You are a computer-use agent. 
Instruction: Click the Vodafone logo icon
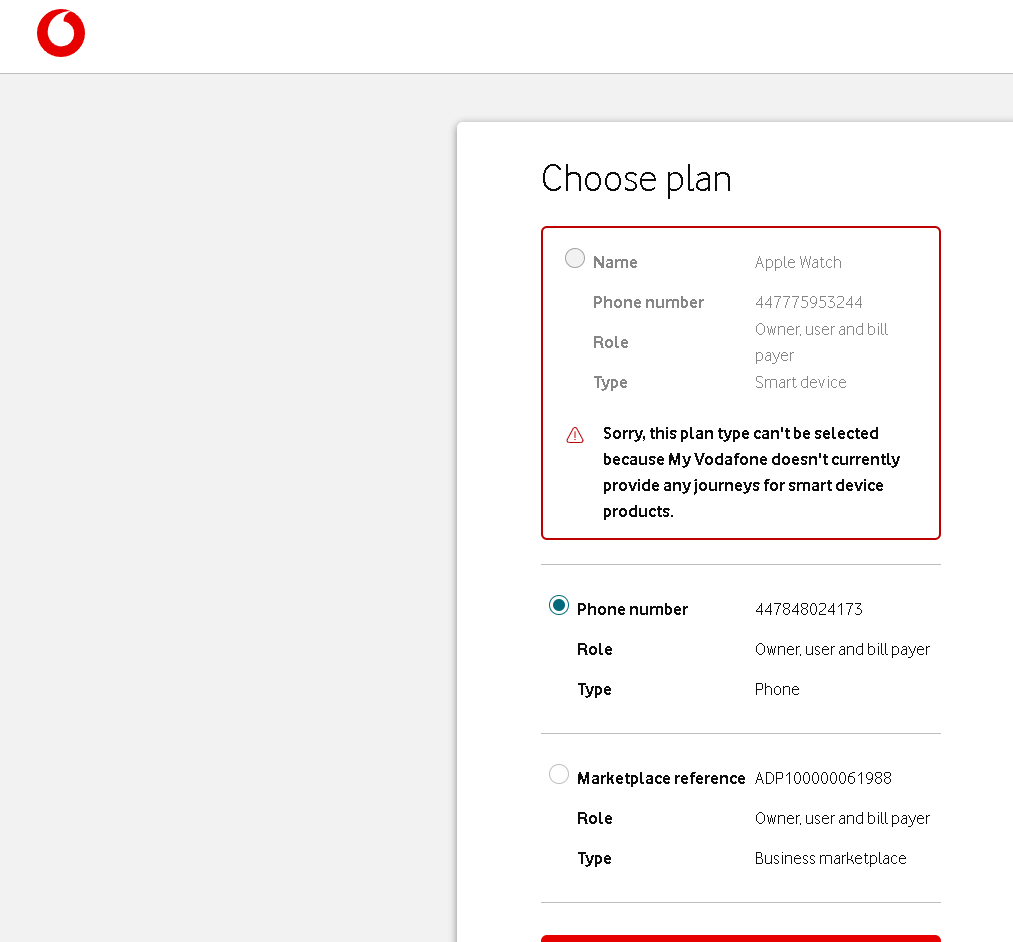click(61, 33)
